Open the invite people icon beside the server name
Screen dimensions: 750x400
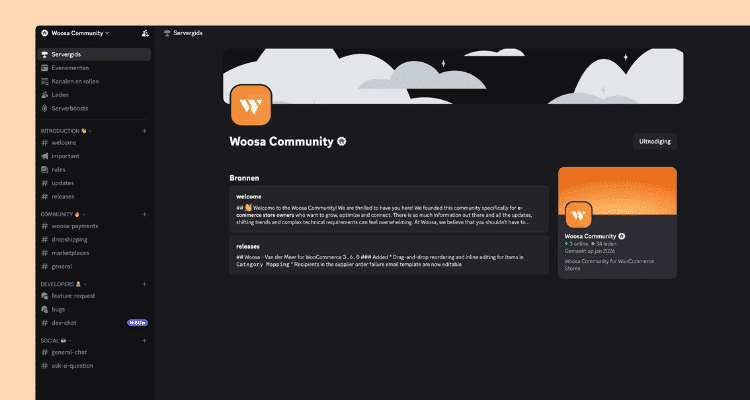[145, 33]
